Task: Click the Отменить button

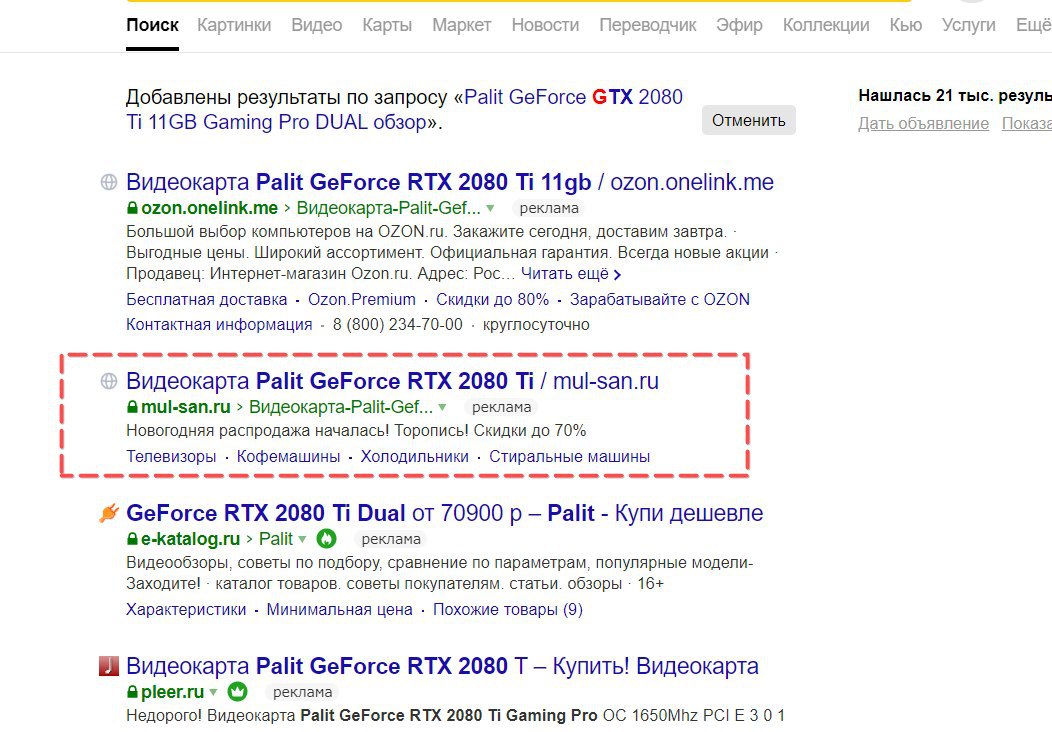Action: [x=749, y=120]
